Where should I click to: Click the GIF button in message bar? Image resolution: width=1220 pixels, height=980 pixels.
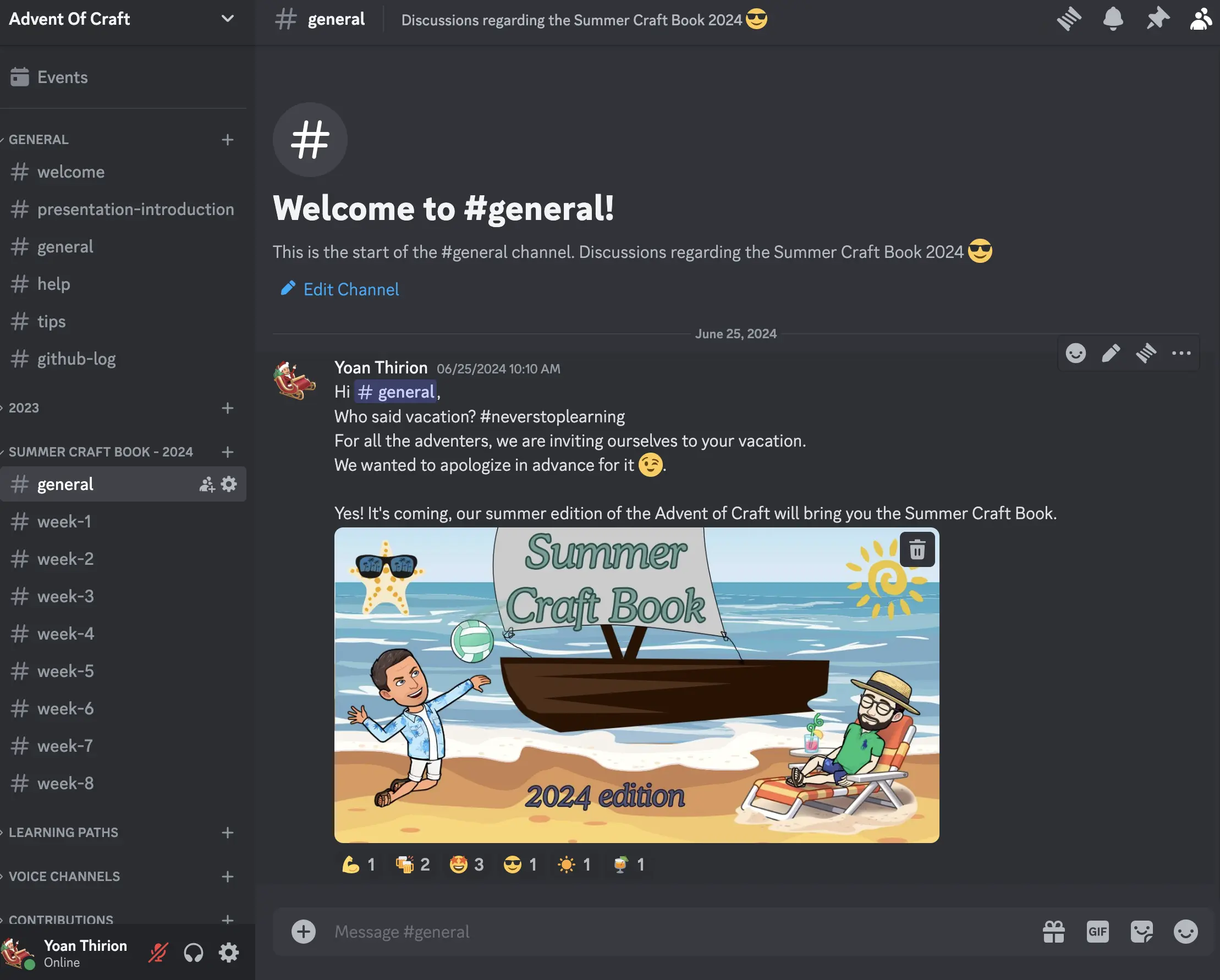(1098, 931)
